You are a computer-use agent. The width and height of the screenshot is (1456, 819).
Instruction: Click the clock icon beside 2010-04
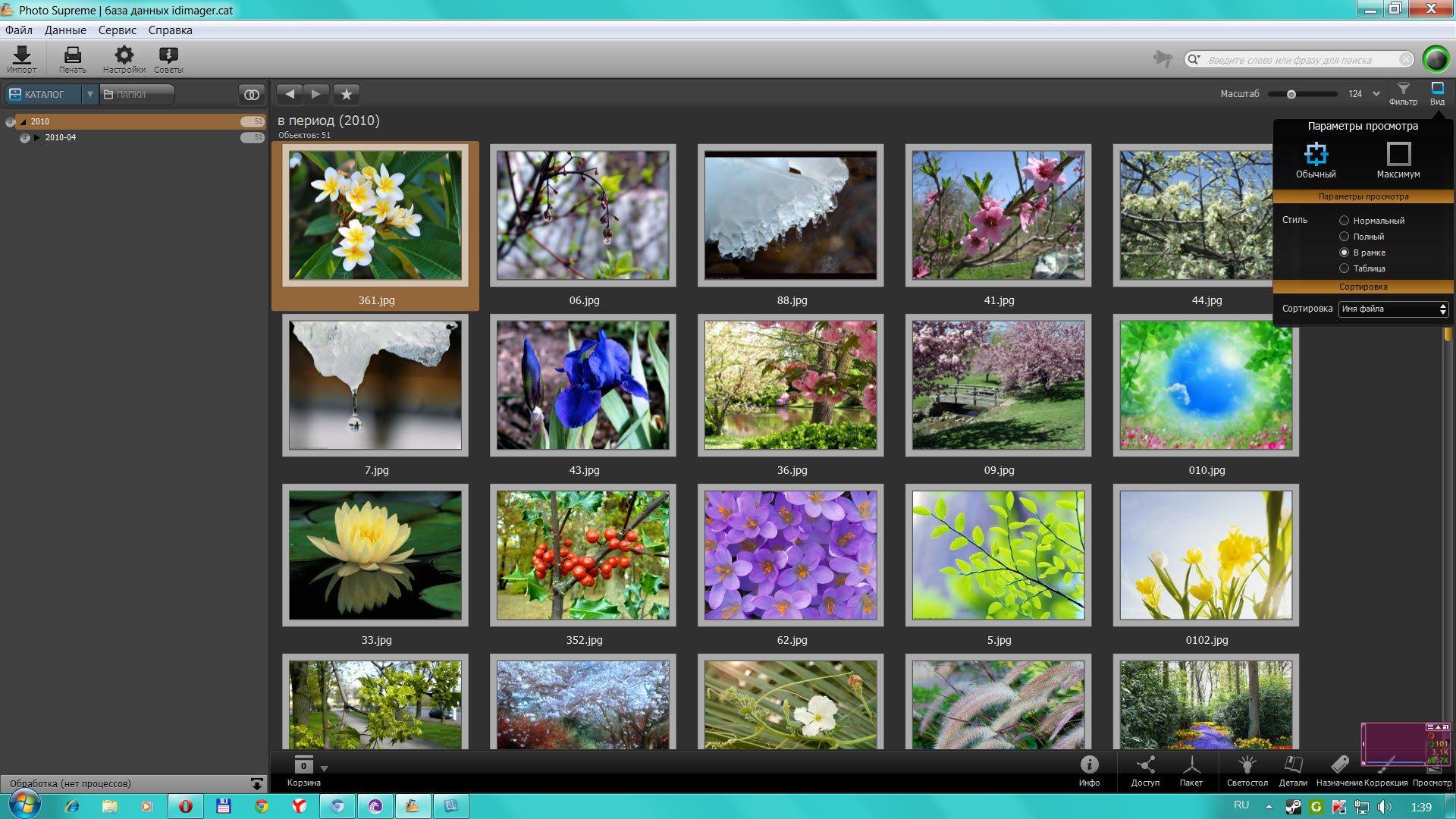pyautogui.click(x=25, y=138)
